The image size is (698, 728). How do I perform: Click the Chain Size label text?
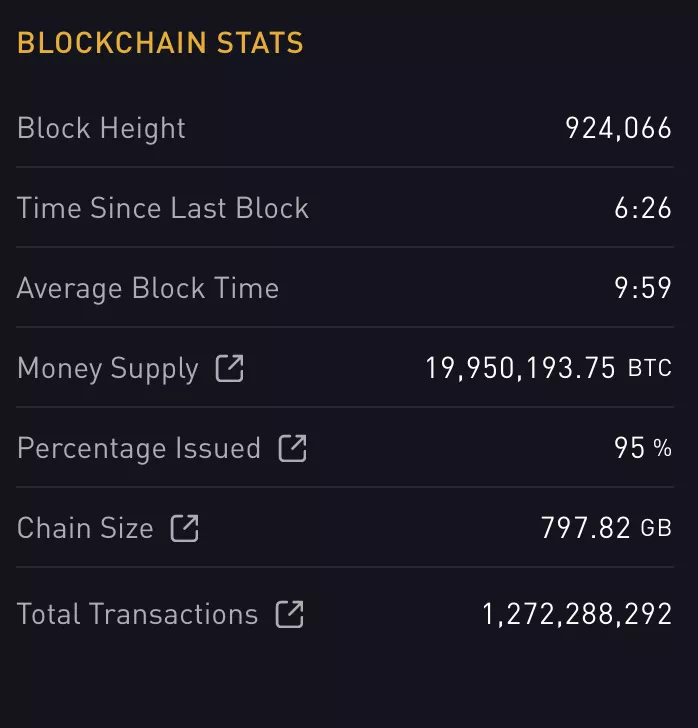point(85,528)
